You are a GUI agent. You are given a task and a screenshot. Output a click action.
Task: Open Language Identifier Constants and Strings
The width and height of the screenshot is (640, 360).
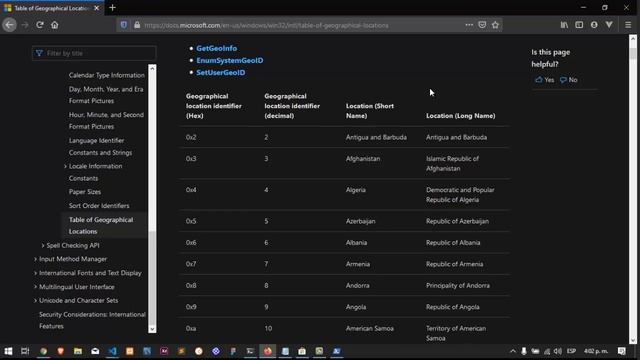click(x=100, y=146)
